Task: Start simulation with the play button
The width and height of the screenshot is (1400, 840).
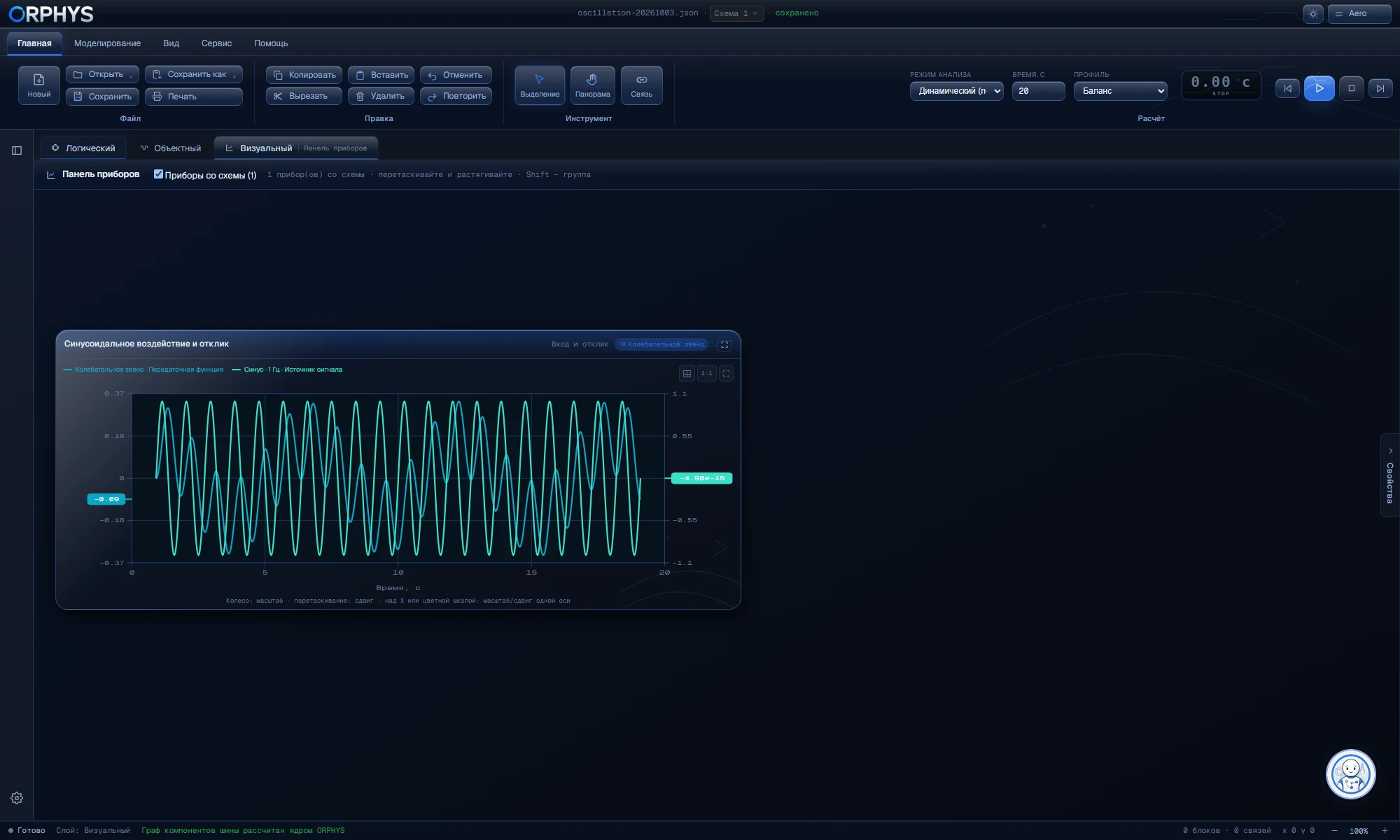Action: coord(1319,88)
